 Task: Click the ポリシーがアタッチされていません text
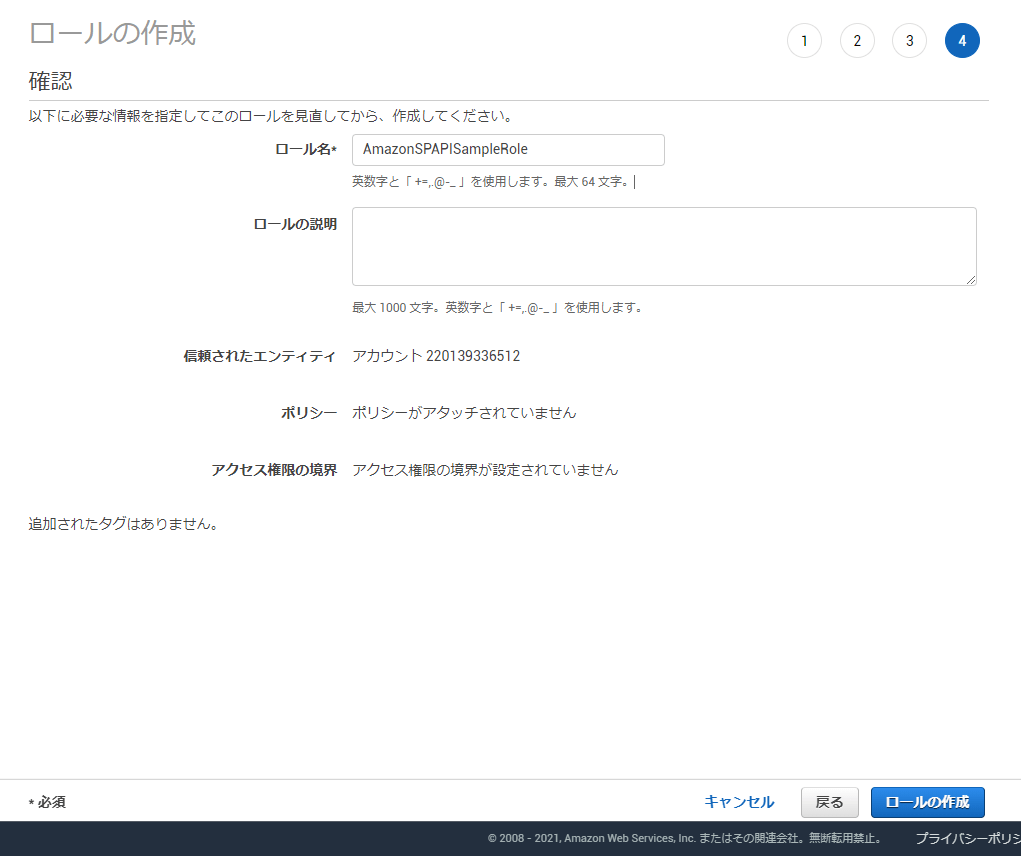(x=464, y=412)
